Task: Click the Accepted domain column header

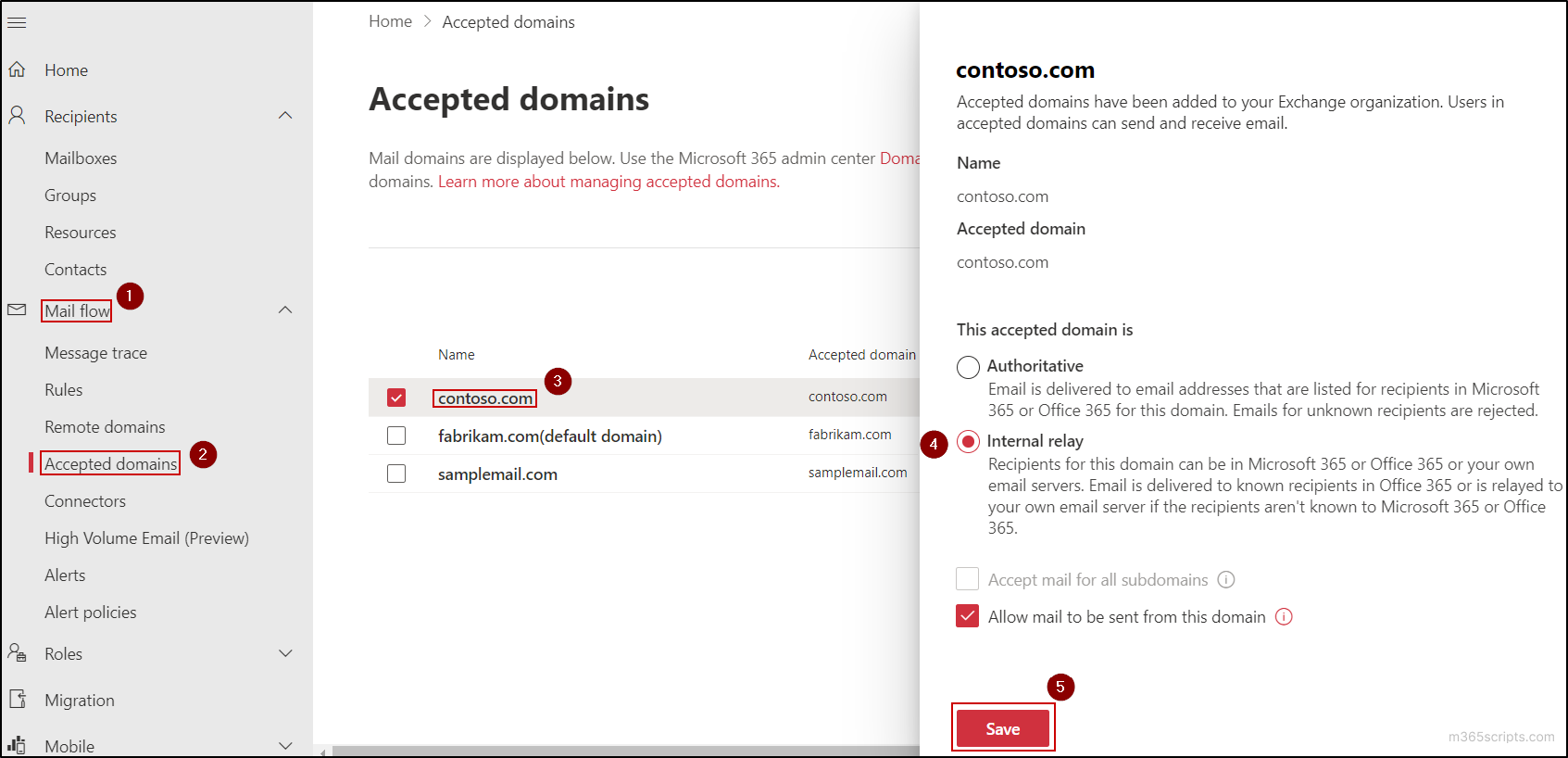Action: pyautogui.click(x=862, y=355)
